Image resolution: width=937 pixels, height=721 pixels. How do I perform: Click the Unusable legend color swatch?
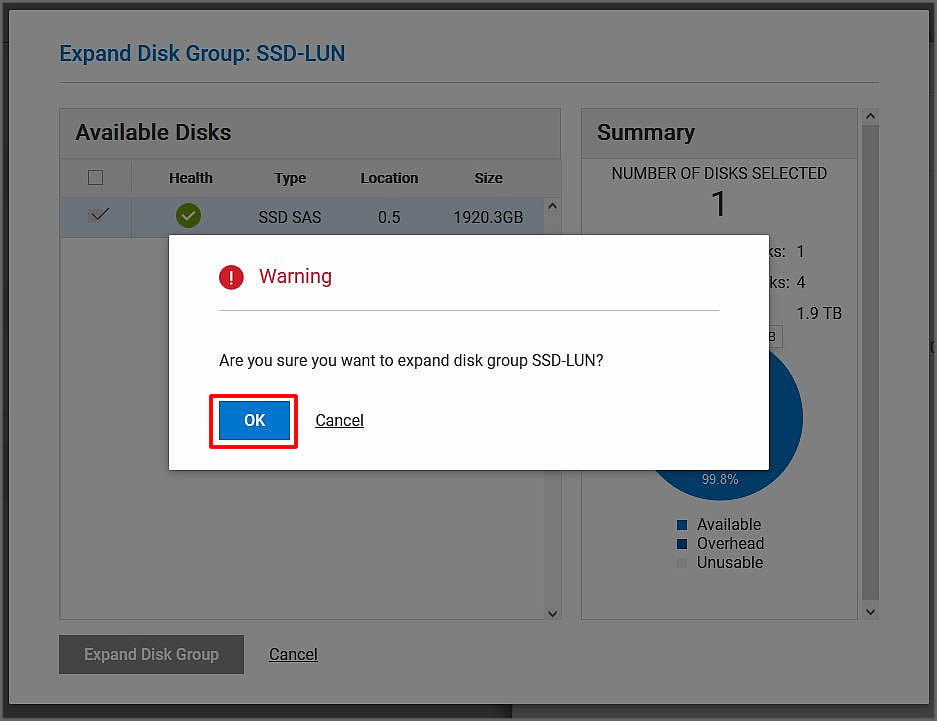(x=682, y=563)
